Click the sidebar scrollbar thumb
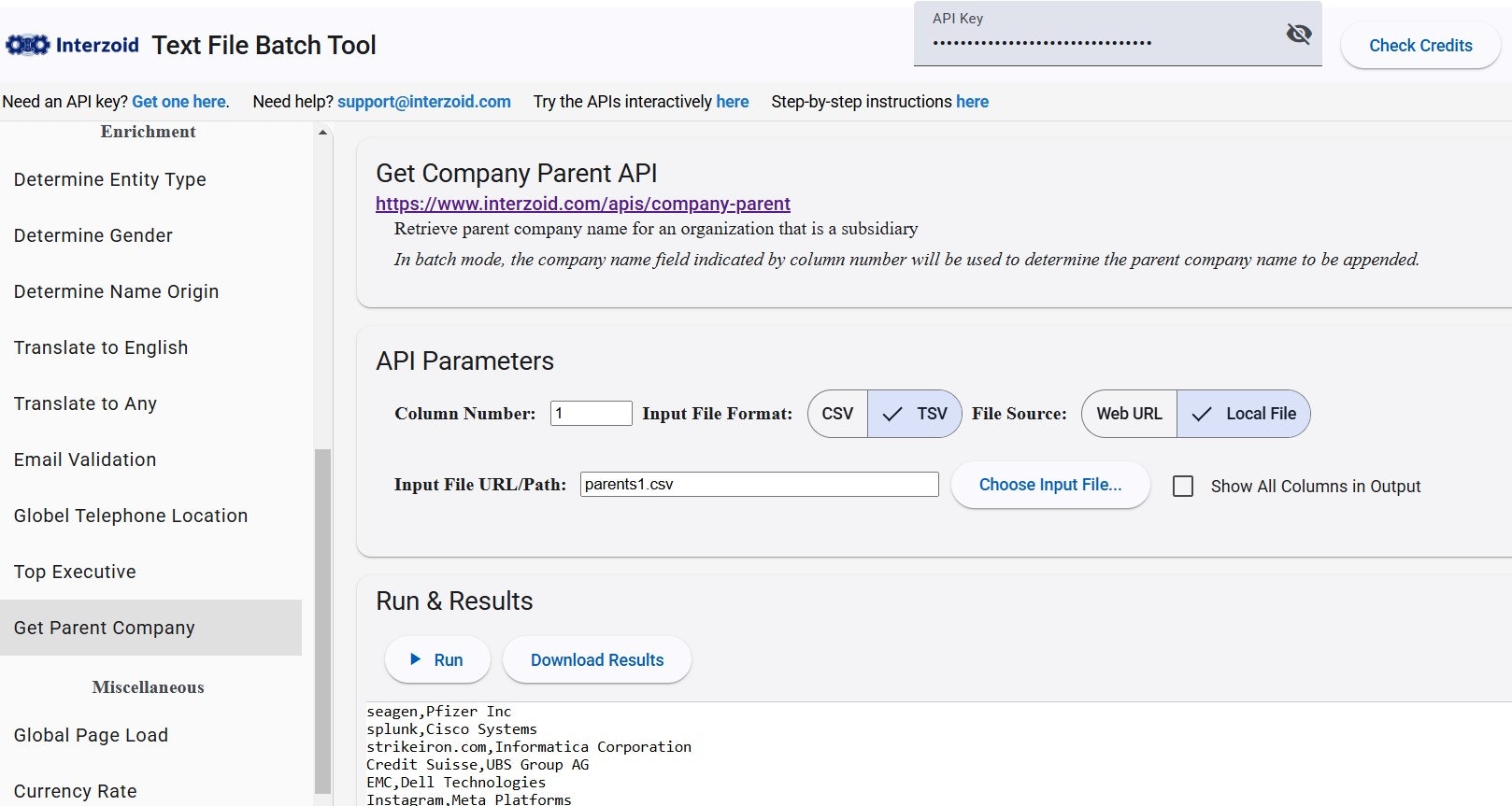 322,621
